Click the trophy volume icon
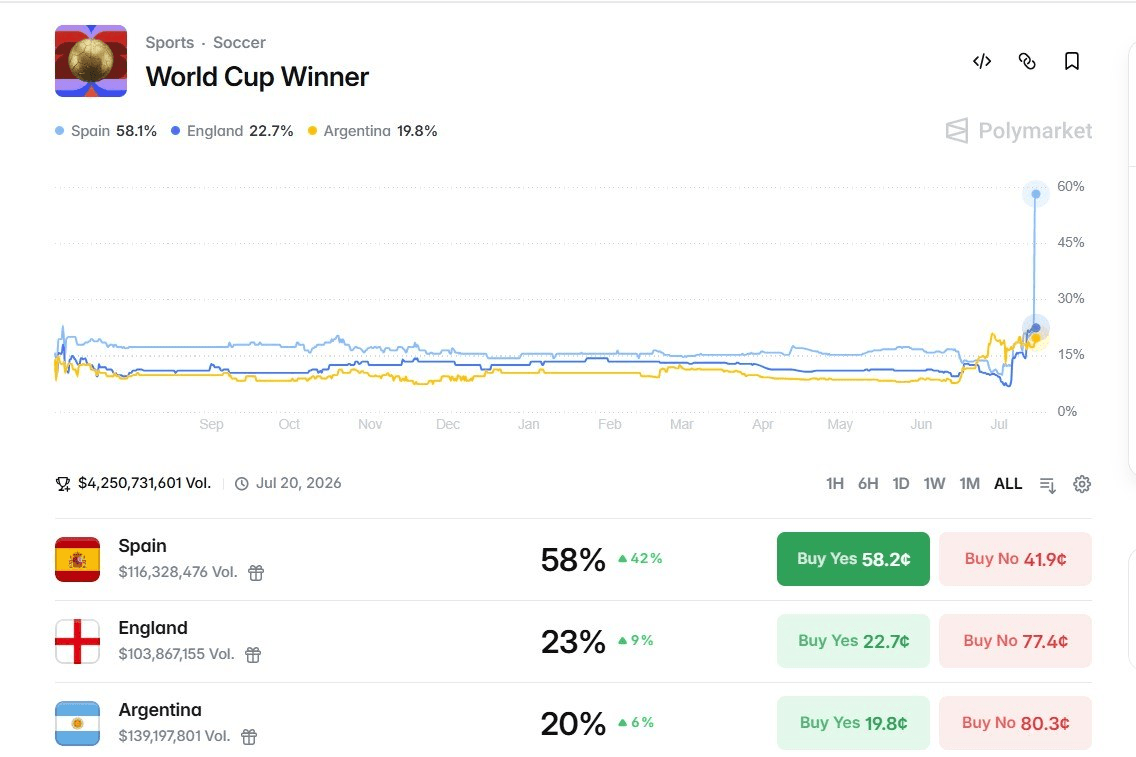The image size is (1136, 757). pyautogui.click(x=63, y=483)
